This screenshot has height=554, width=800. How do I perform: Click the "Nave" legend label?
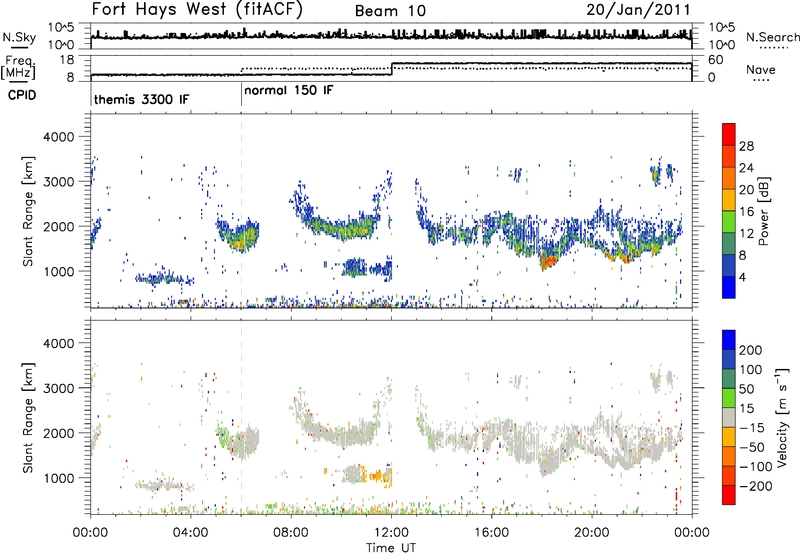761,69
